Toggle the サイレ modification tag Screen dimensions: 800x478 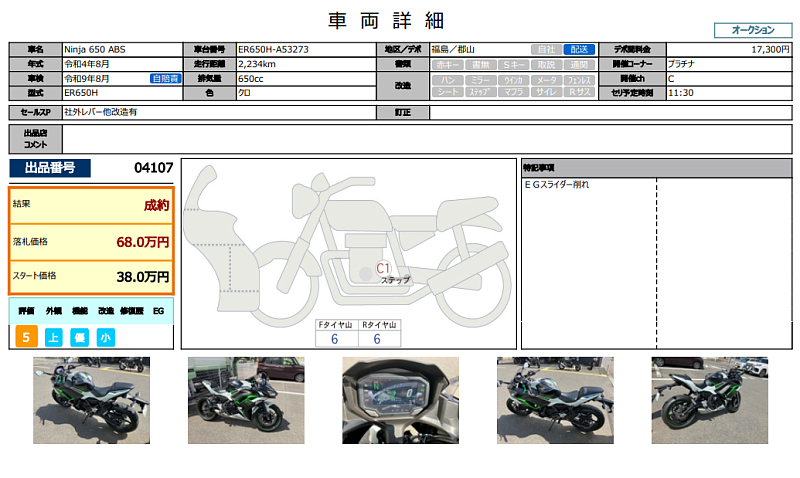pyautogui.click(x=546, y=92)
